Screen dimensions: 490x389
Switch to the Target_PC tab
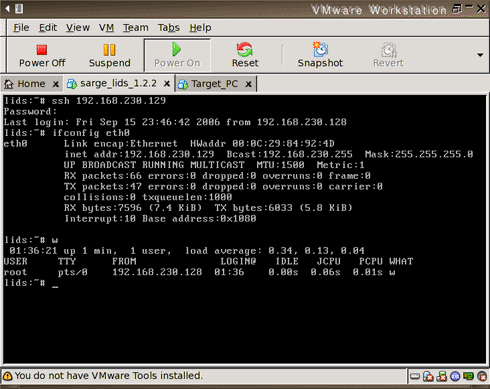pyautogui.click(x=215, y=84)
